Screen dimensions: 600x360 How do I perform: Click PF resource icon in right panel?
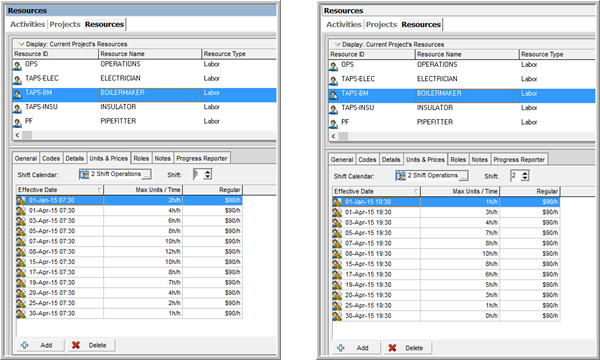pos(333,124)
